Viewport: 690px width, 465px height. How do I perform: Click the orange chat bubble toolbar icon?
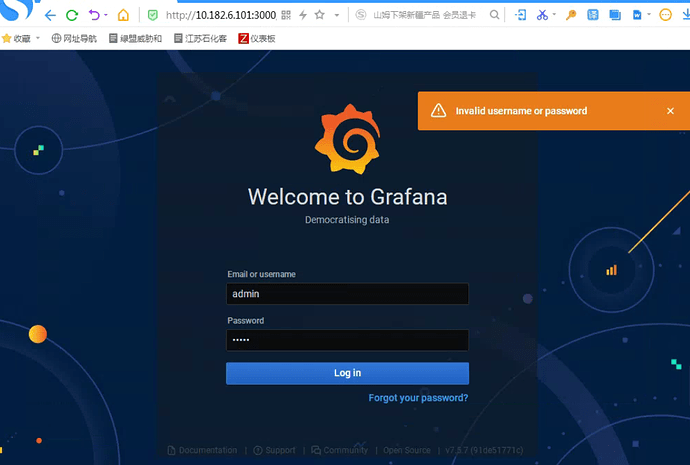coord(665,15)
